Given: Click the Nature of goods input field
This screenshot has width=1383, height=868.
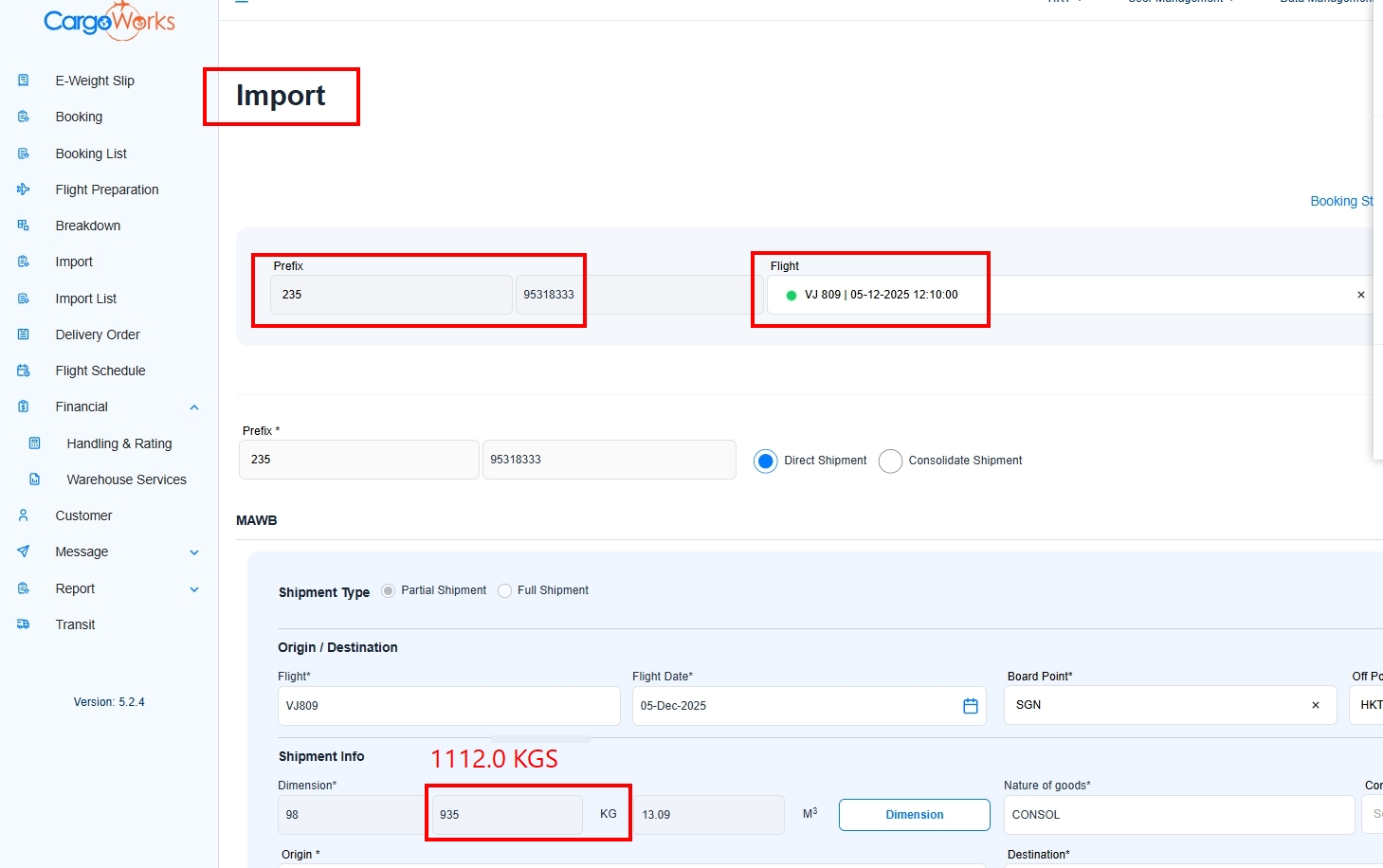Looking at the screenshot, I should [1178, 815].
